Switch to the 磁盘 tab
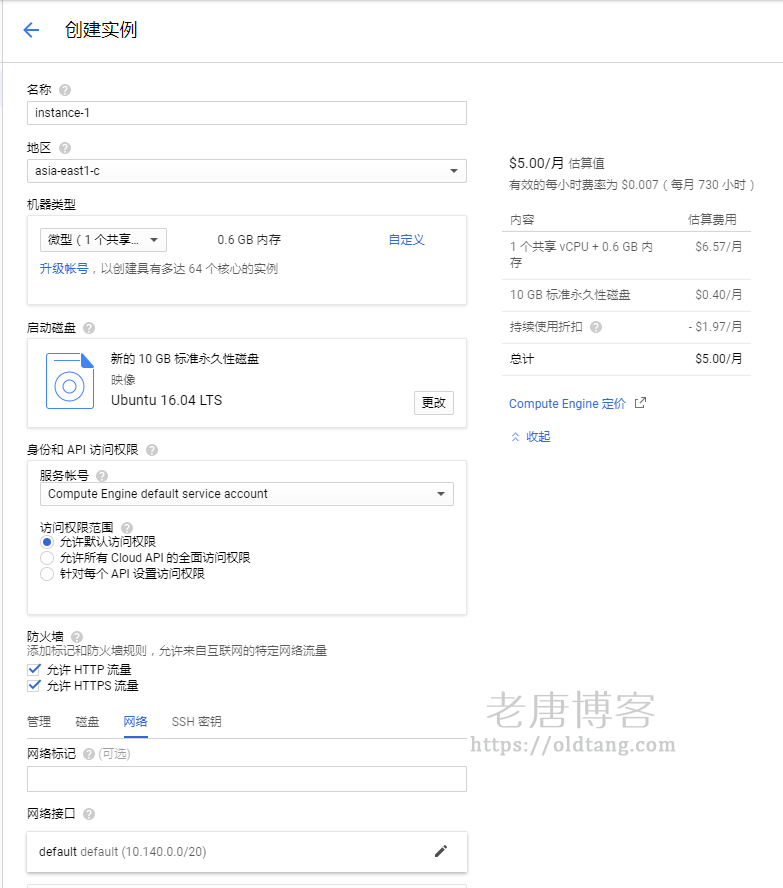 87,722
